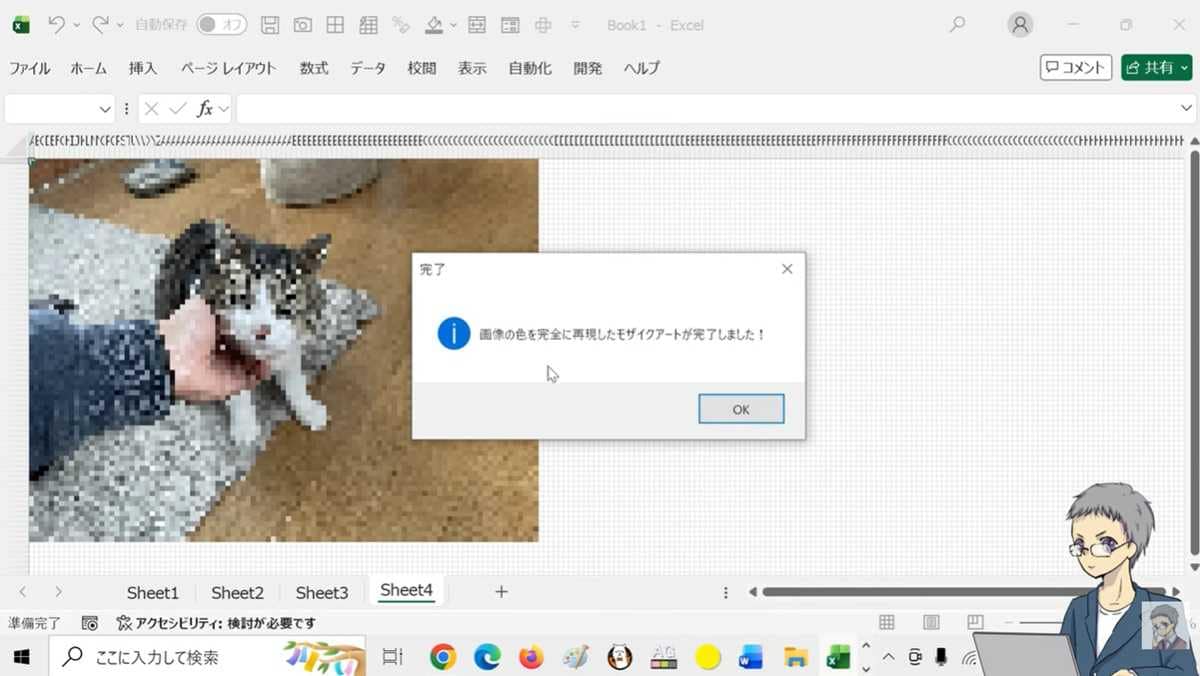Switch to the 数式 ribbon tab

pyautogui.click(x=314, y=68)
